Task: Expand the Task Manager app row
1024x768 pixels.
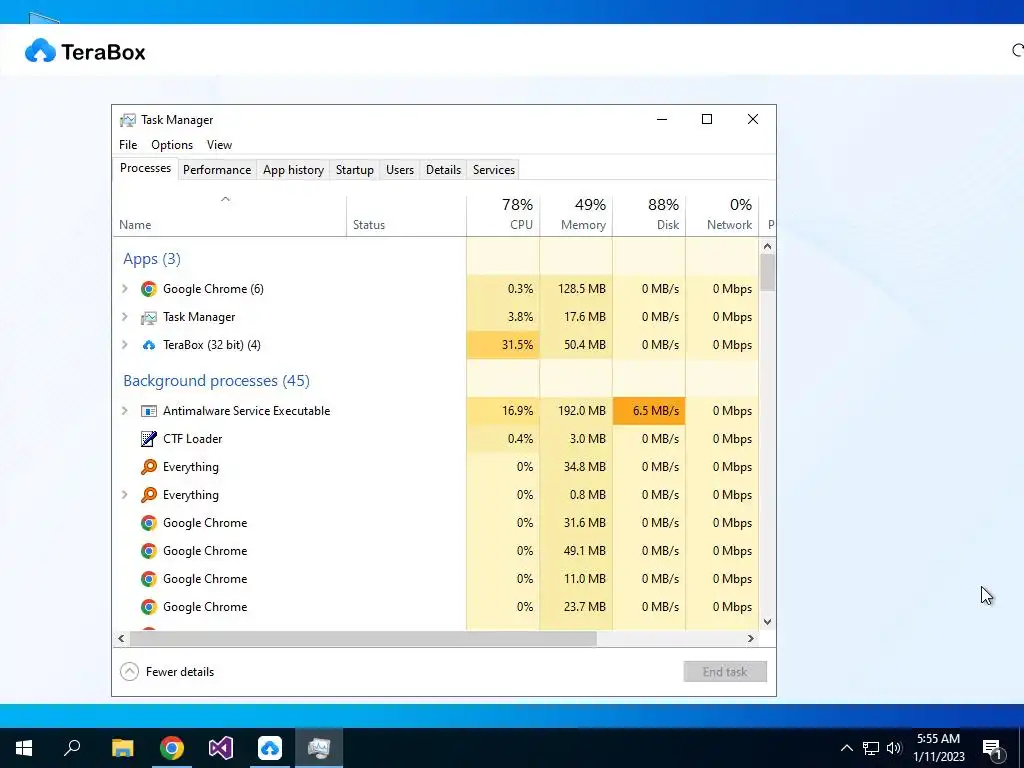Action: point(125,317)
